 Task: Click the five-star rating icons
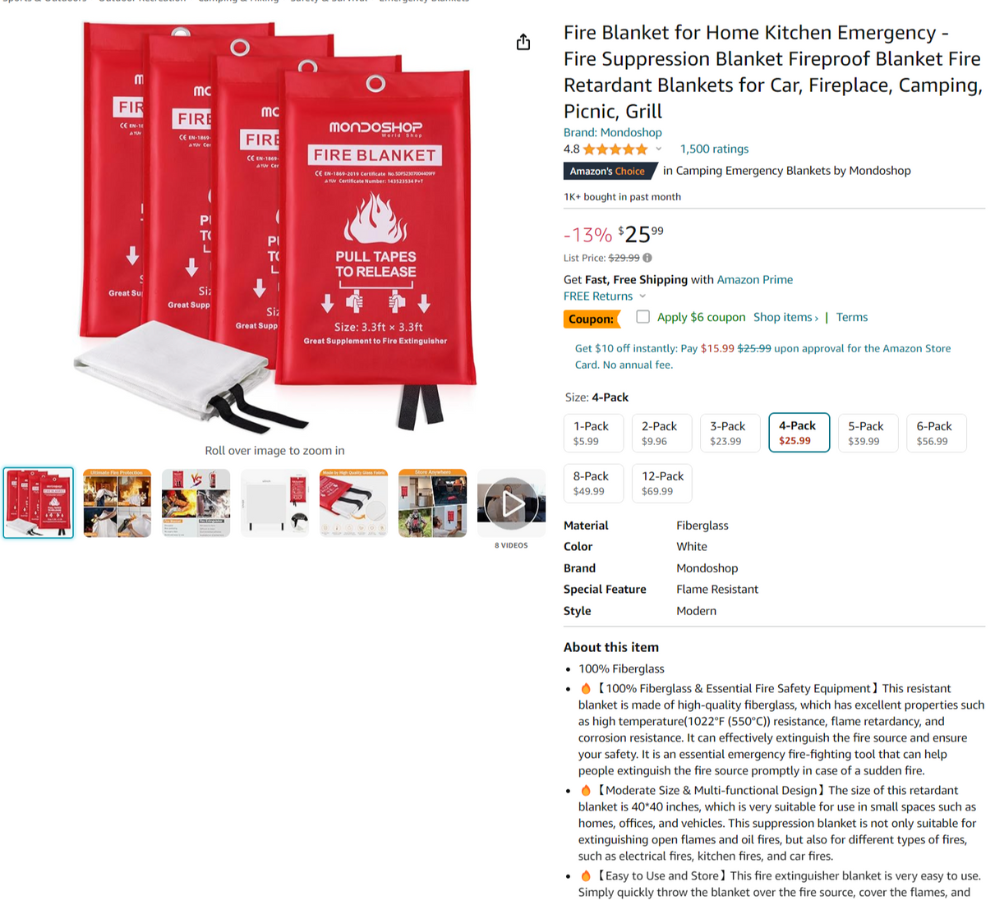point(615,149)
